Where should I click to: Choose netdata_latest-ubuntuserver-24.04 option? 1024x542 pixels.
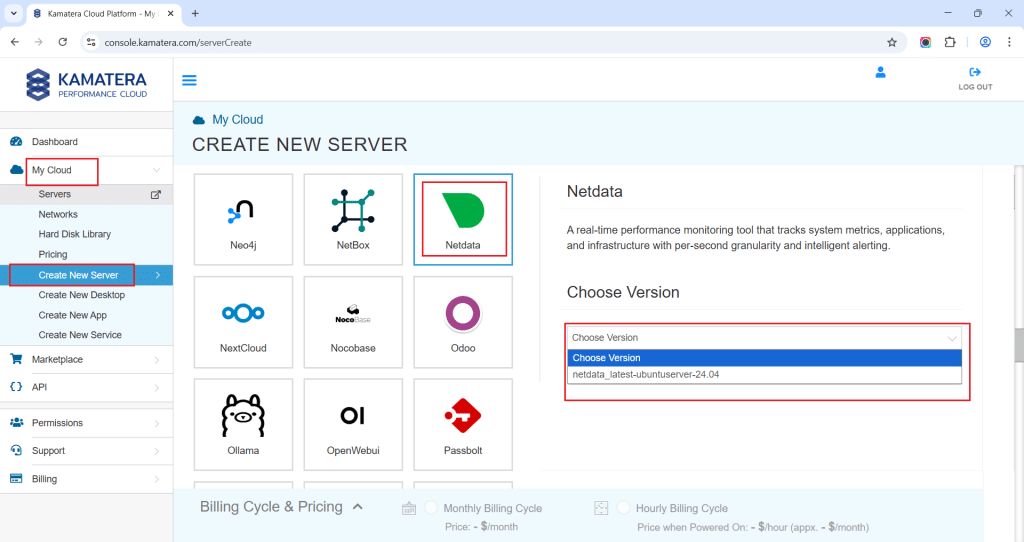pos(764,375)
